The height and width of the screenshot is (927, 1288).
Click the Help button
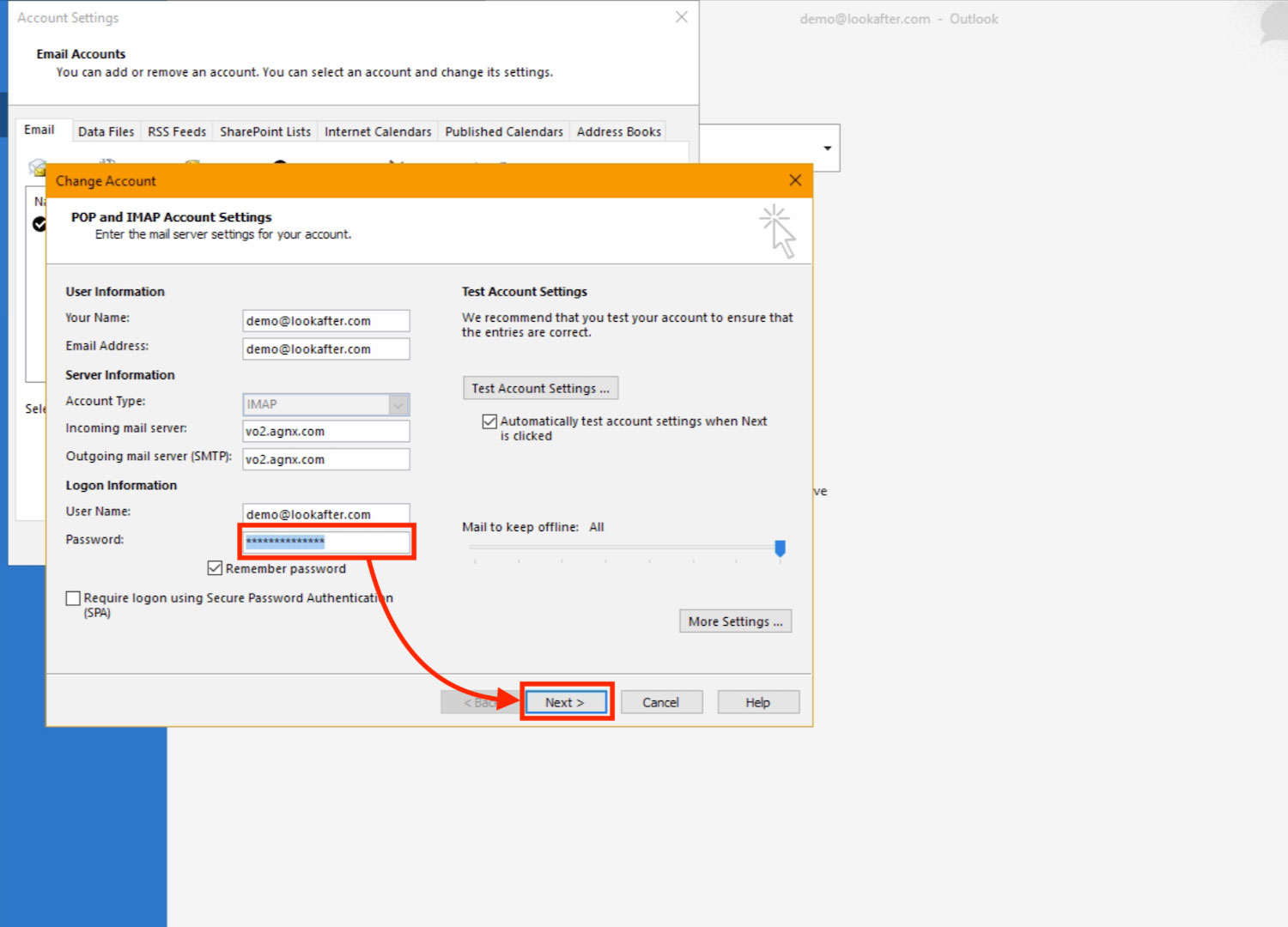pyautogui.click(x=757, y=702)
